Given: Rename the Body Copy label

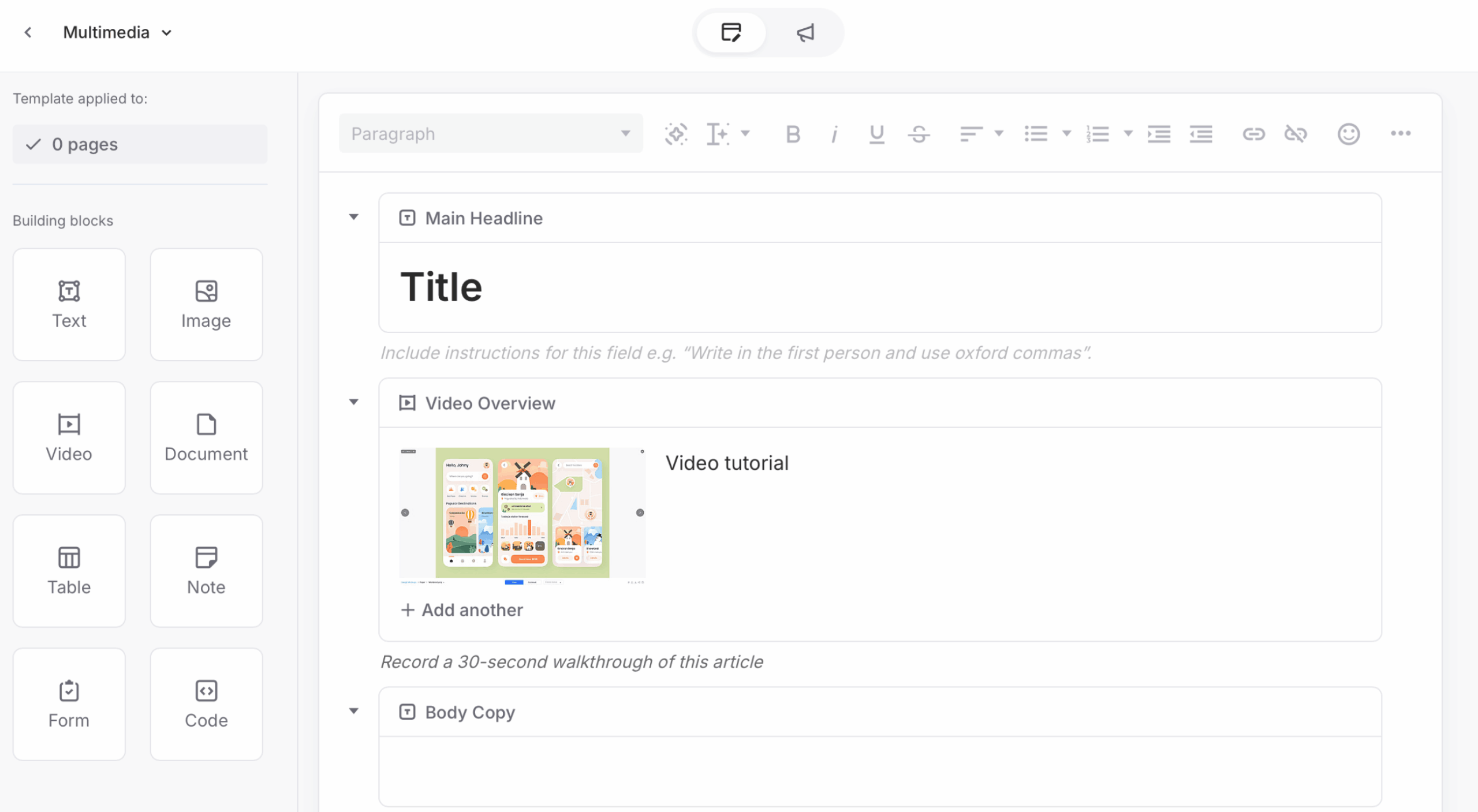Looking at the screenshot, I should coord(470,712).
